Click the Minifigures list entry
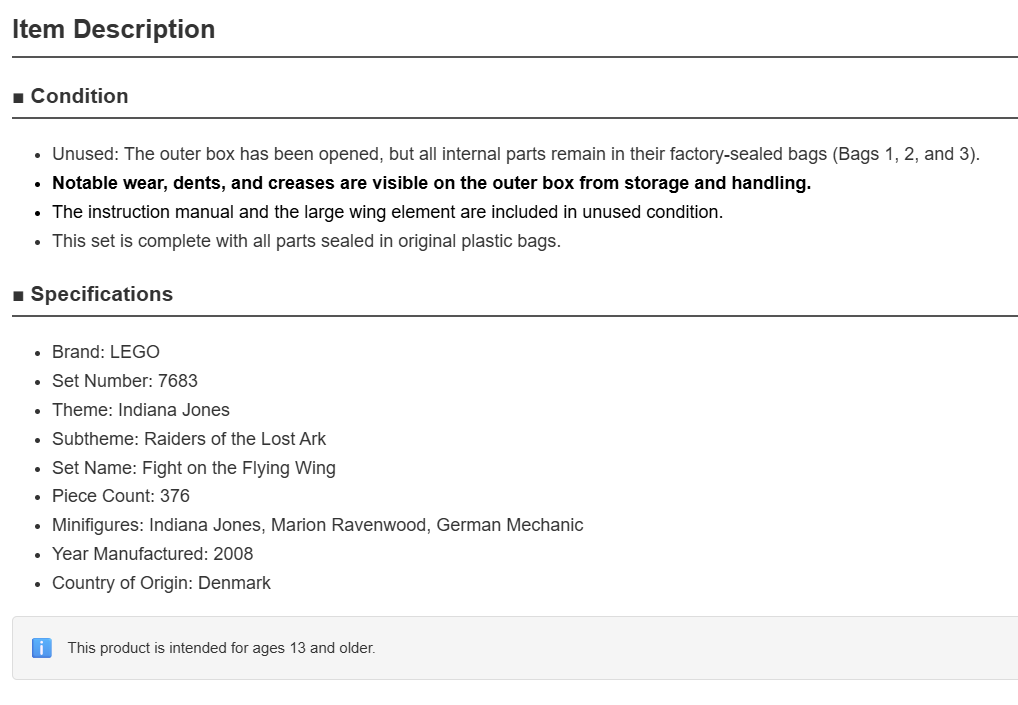 pyautogui.click(x=317, y=525)
